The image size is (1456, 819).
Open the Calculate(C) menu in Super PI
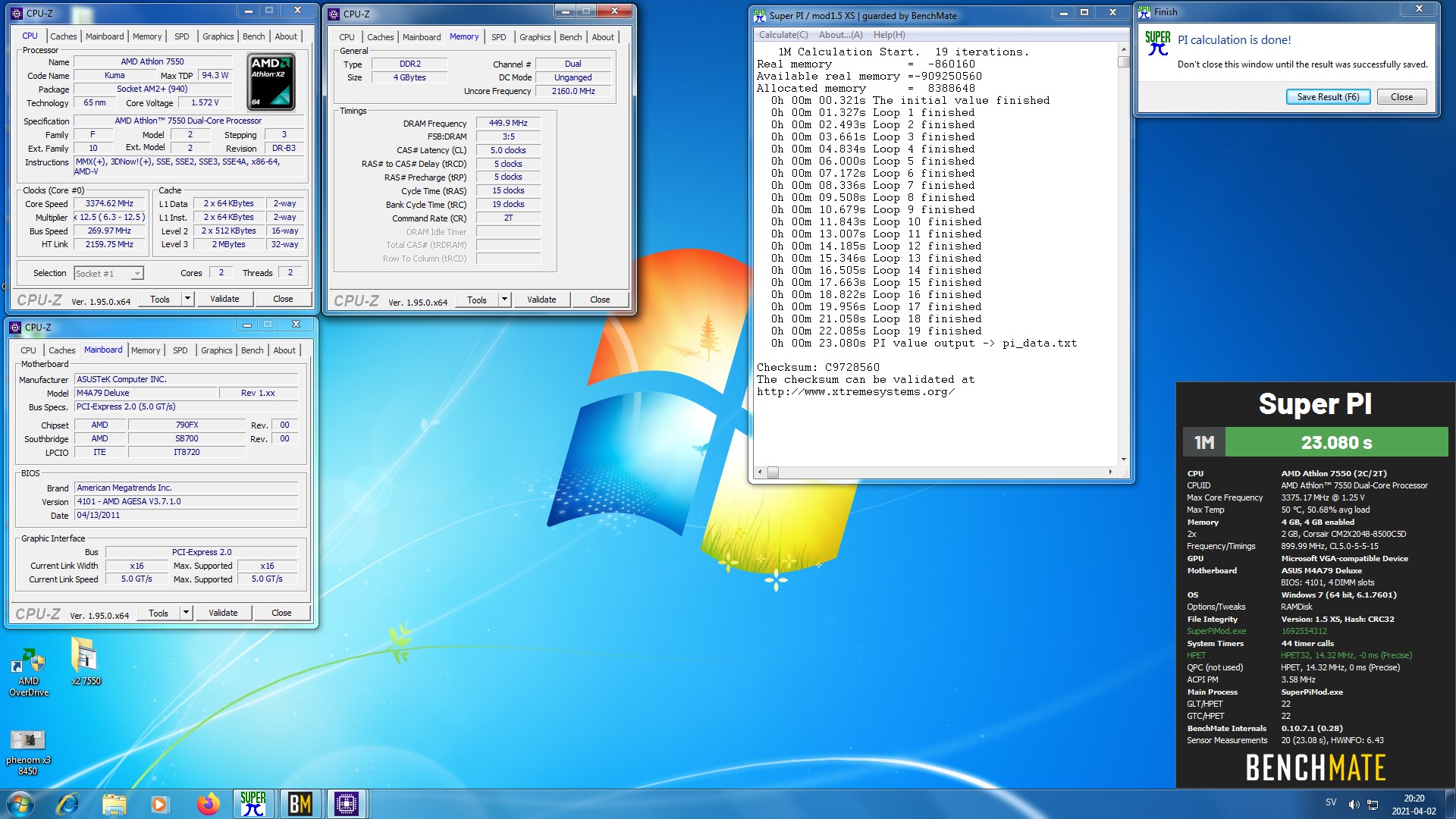[783, 35]
